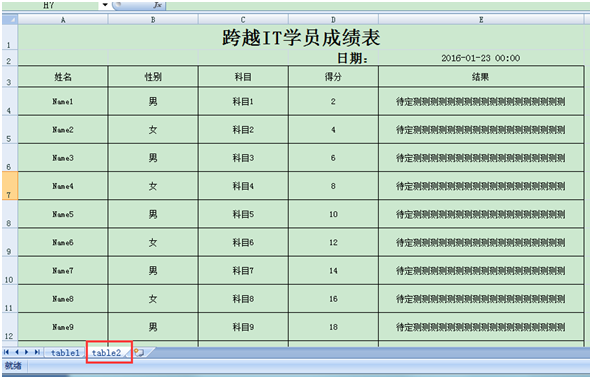Click the score cell with value 18

[x=333, y=327]
